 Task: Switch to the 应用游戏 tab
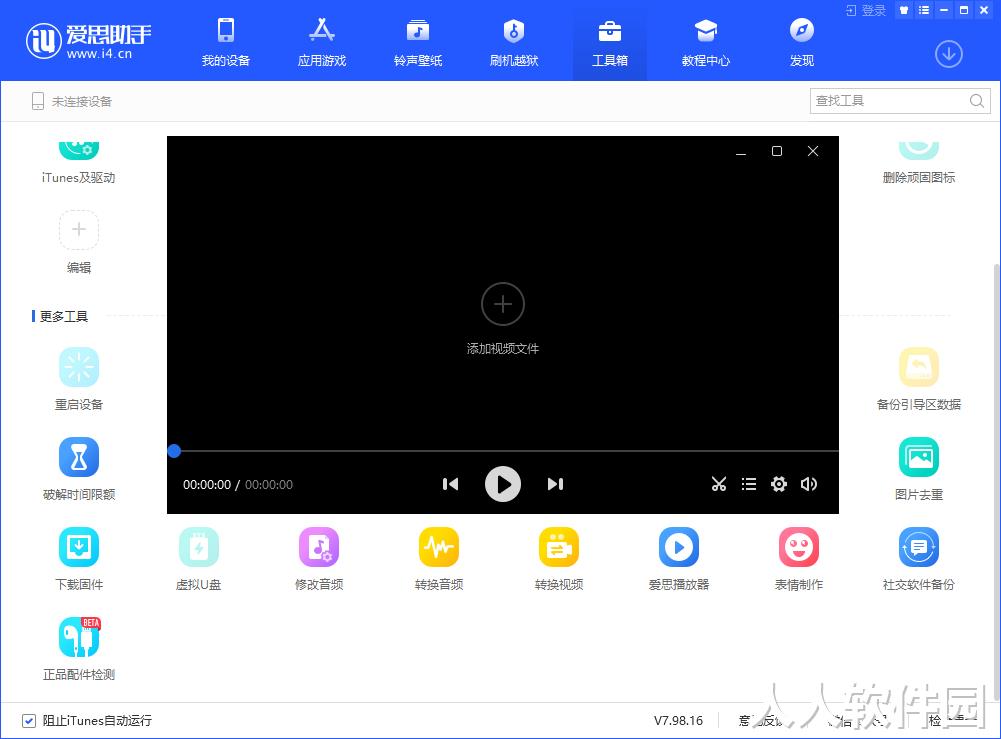pyautogui.click(x=322, y=42)
